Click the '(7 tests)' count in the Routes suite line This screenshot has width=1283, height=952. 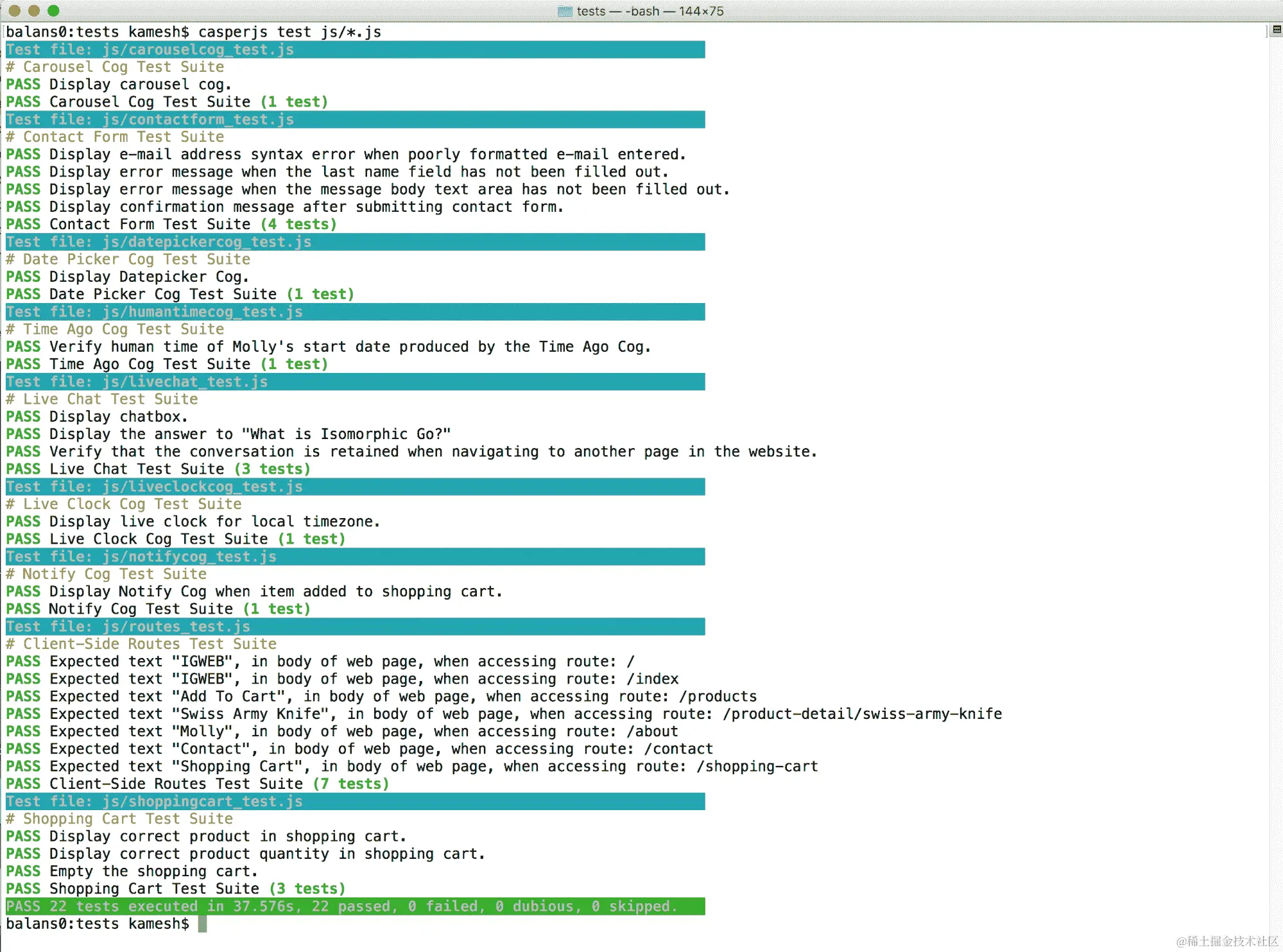coord(351,784)
